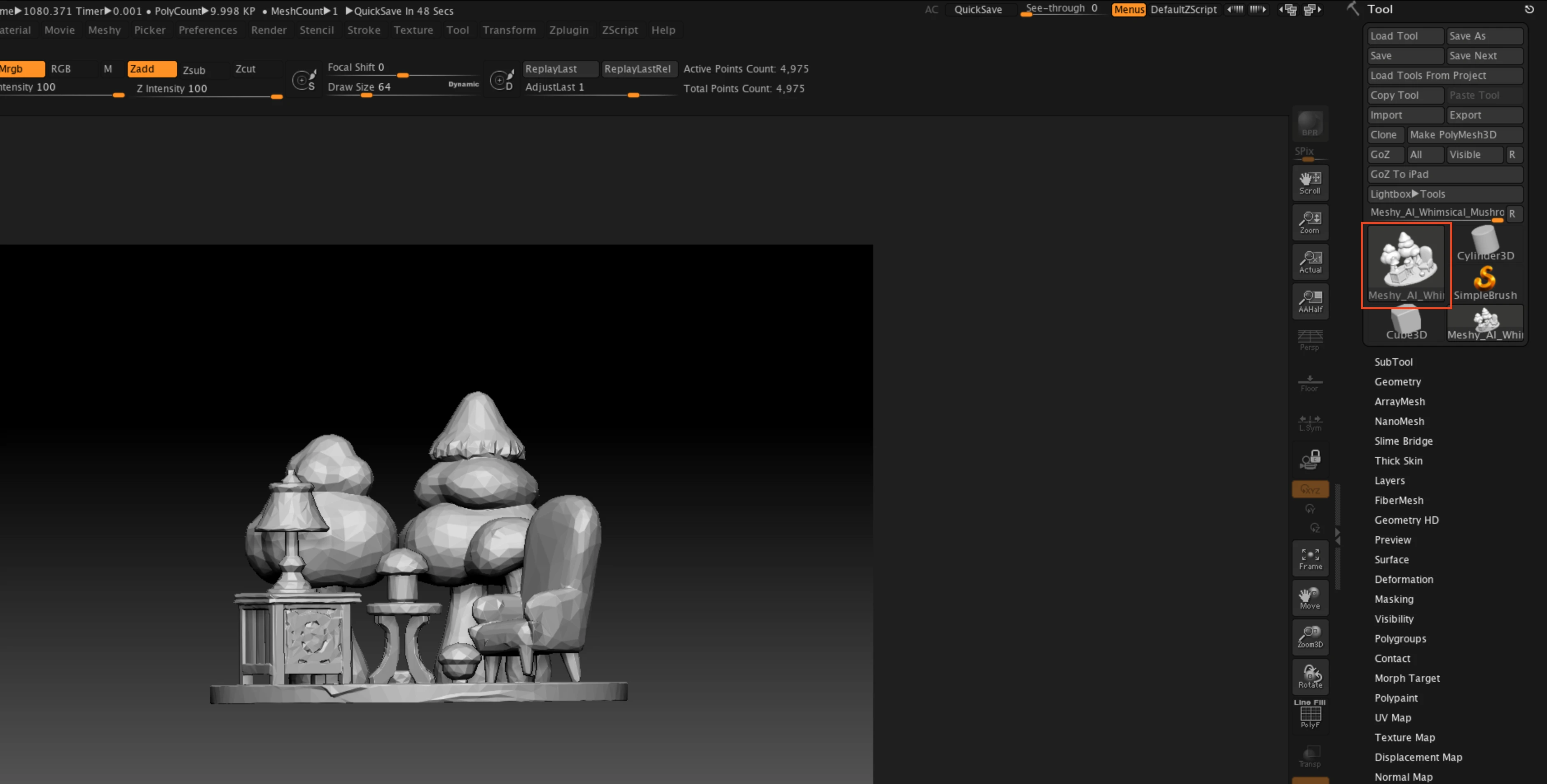Expand the UV Map section
1547x784 pixels.
tap(1393, 718)
